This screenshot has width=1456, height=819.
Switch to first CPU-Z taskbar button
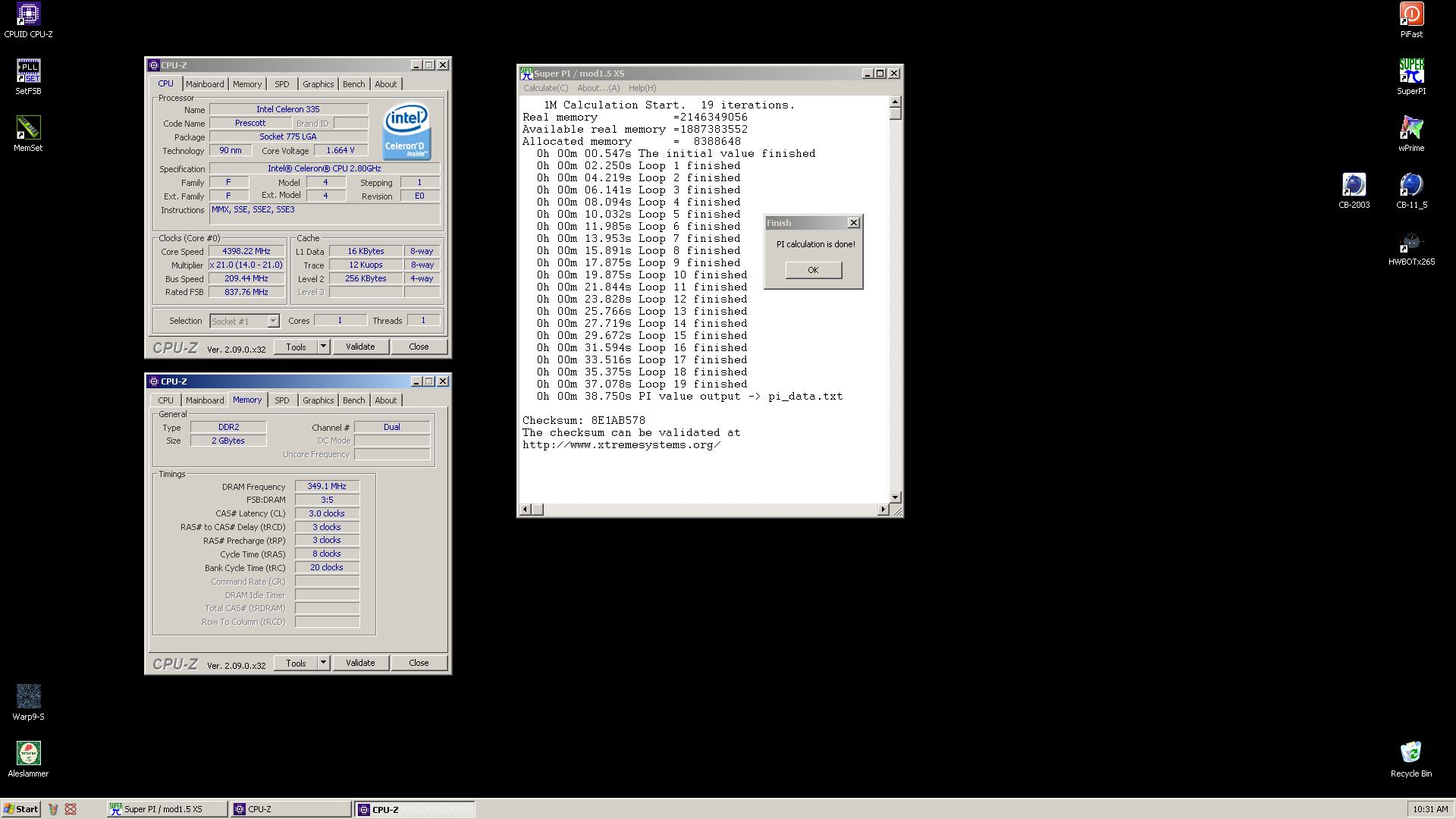point(291,809)
